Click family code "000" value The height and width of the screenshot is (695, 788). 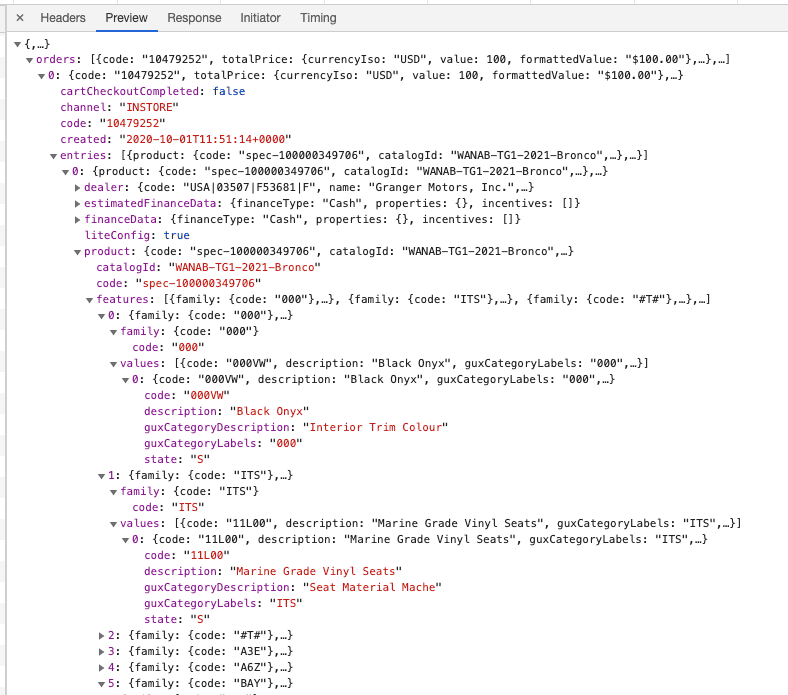coord(188,348)
